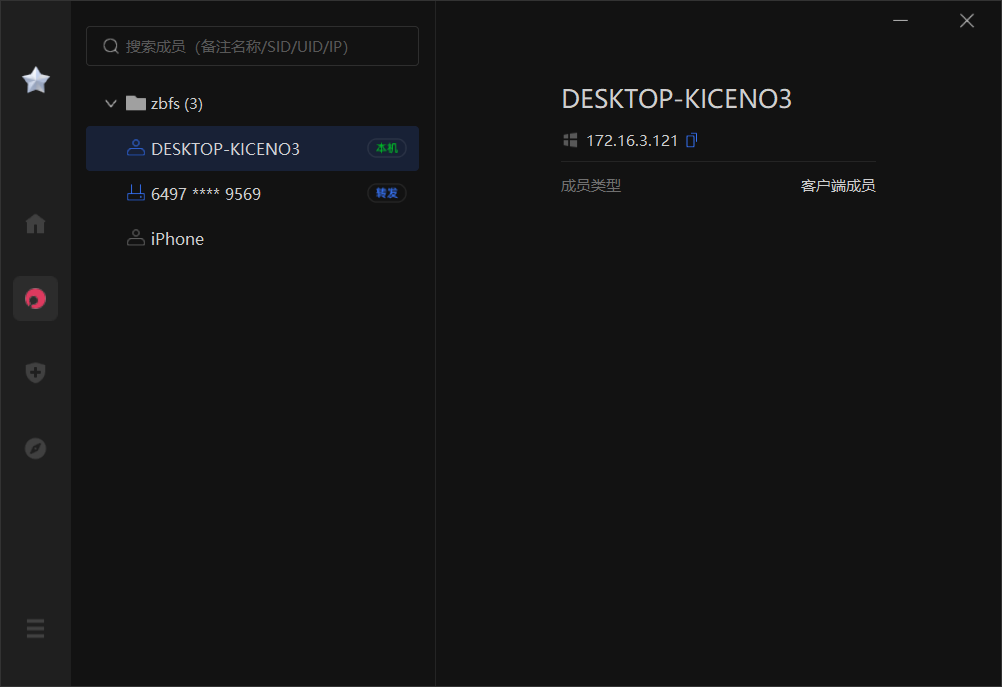The width and height of the screenshot is (1002, 687).
Task: Copy the IP address 172.16.3.121
Action: click(x=691, y=140)
